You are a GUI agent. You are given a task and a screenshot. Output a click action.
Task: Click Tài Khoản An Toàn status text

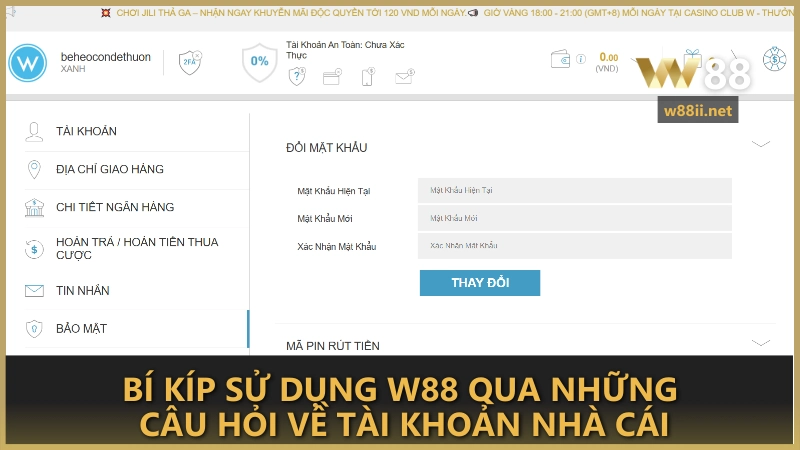345,50
